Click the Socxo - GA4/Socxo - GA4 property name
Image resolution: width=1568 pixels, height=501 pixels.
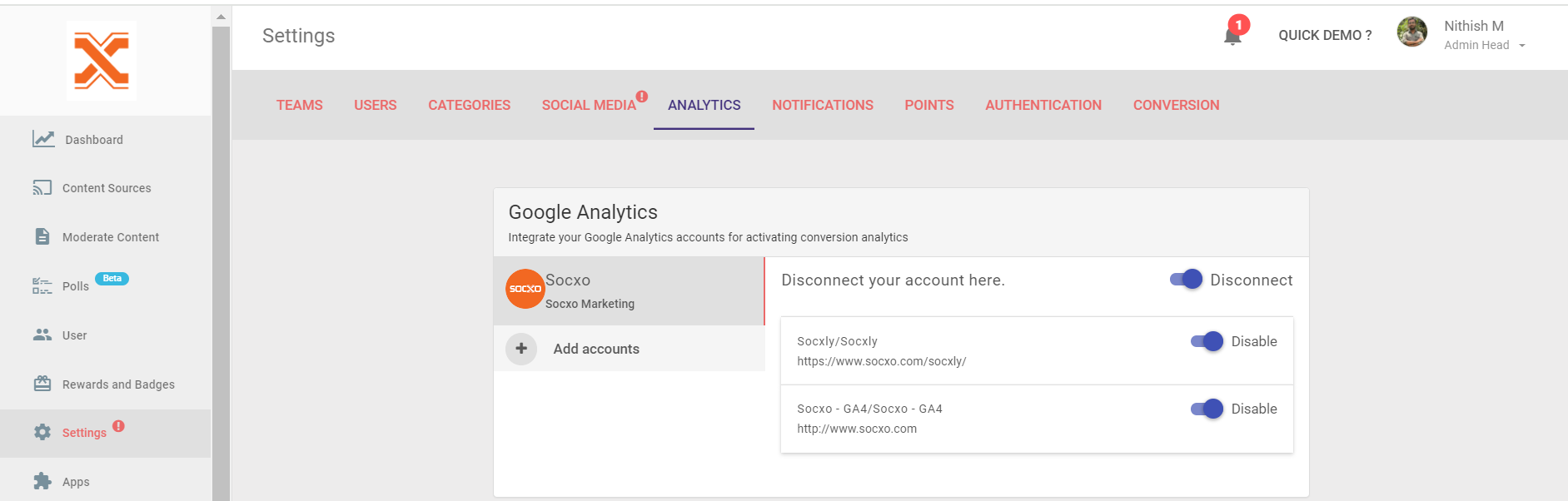869,409
